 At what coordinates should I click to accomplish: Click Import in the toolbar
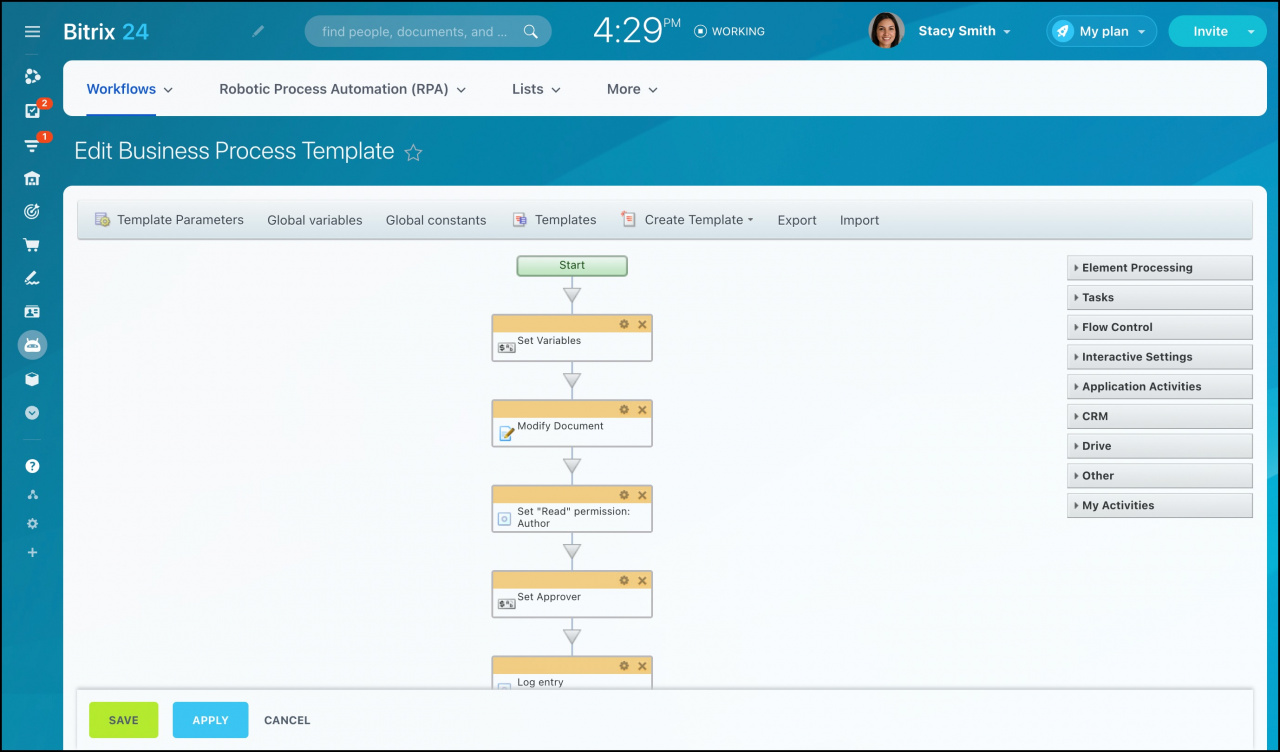(859, 220)
